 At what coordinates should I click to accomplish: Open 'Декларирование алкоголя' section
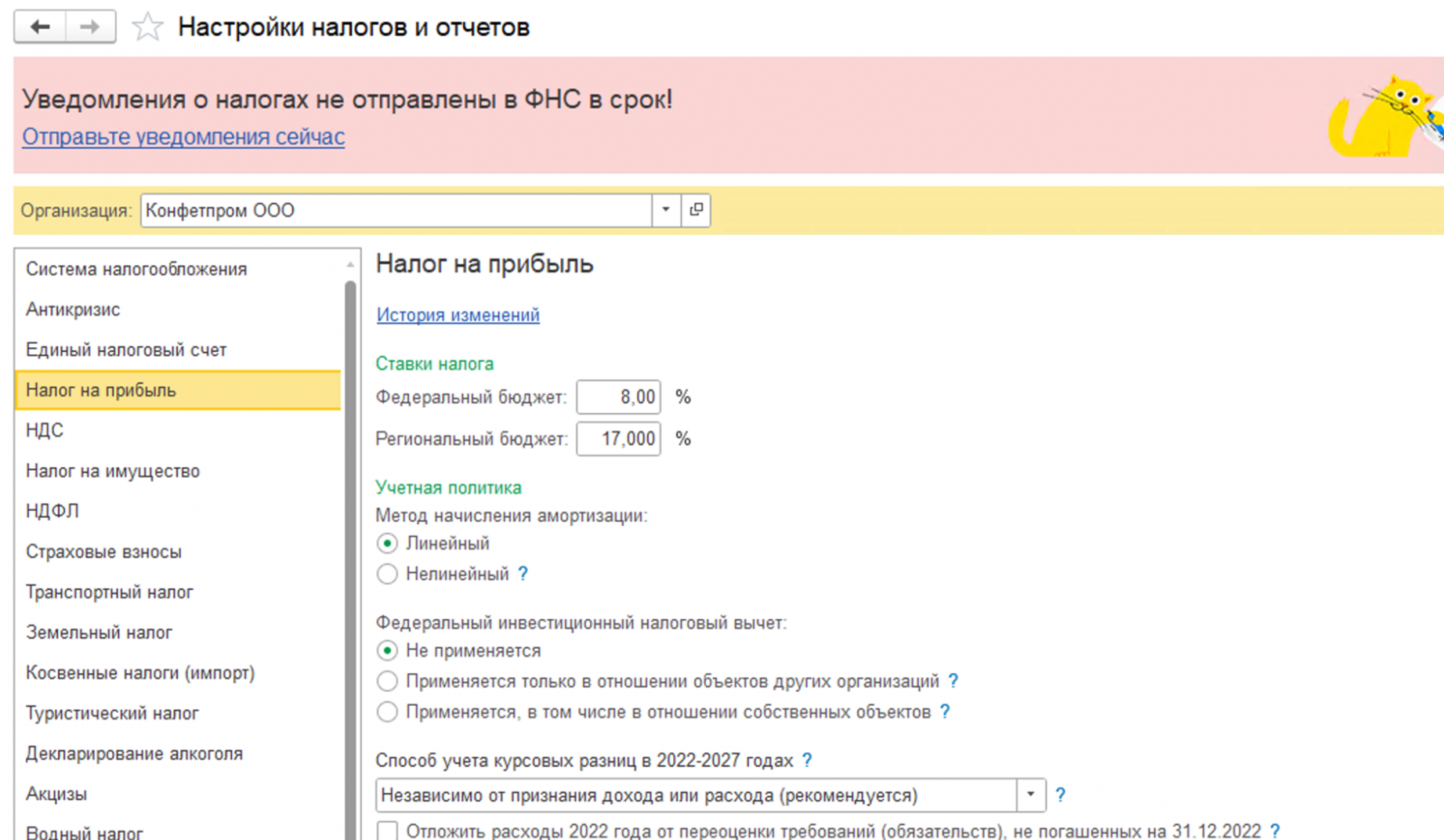[x=178, y=753]
